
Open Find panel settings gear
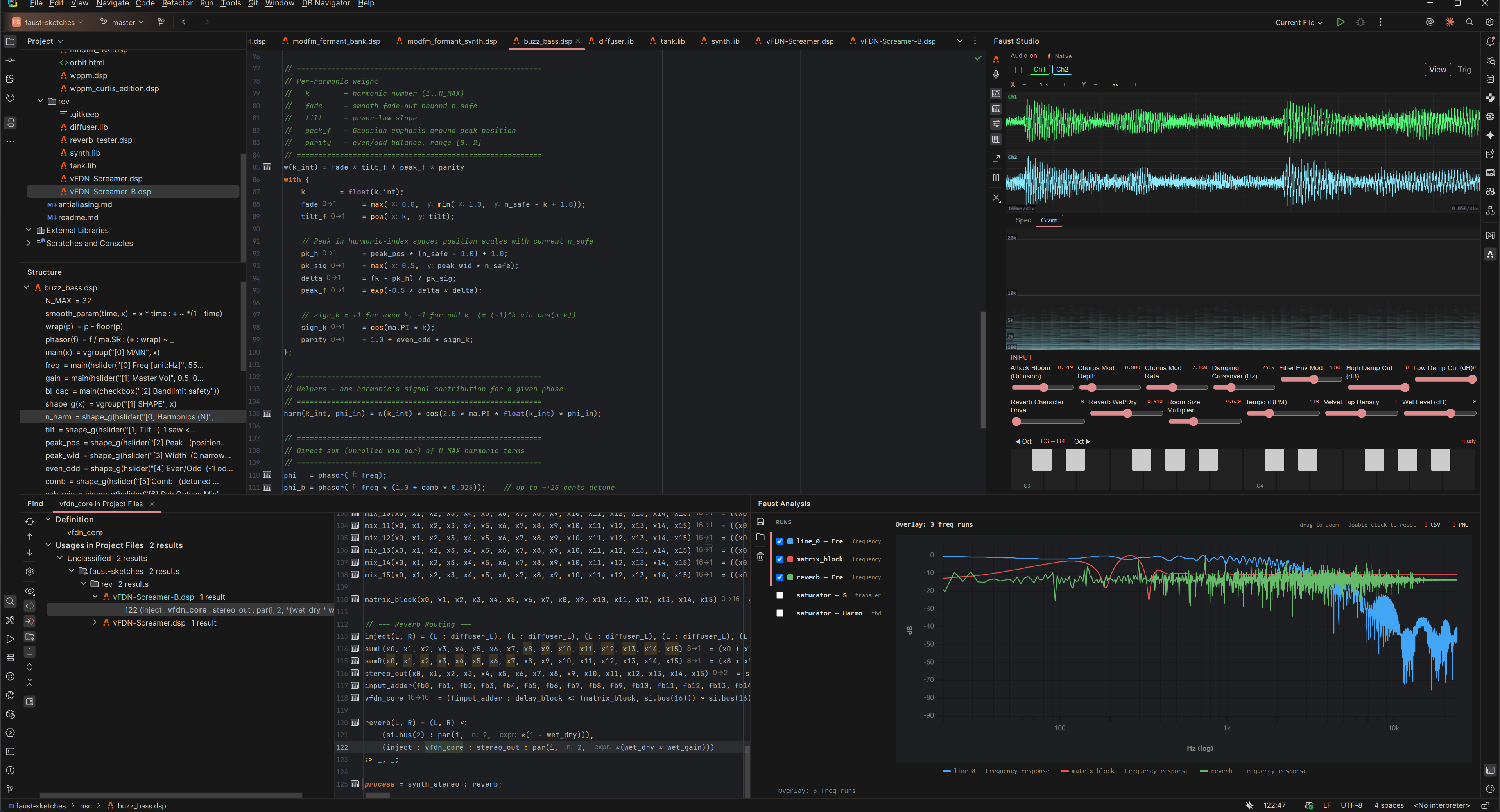coord(30,572)
